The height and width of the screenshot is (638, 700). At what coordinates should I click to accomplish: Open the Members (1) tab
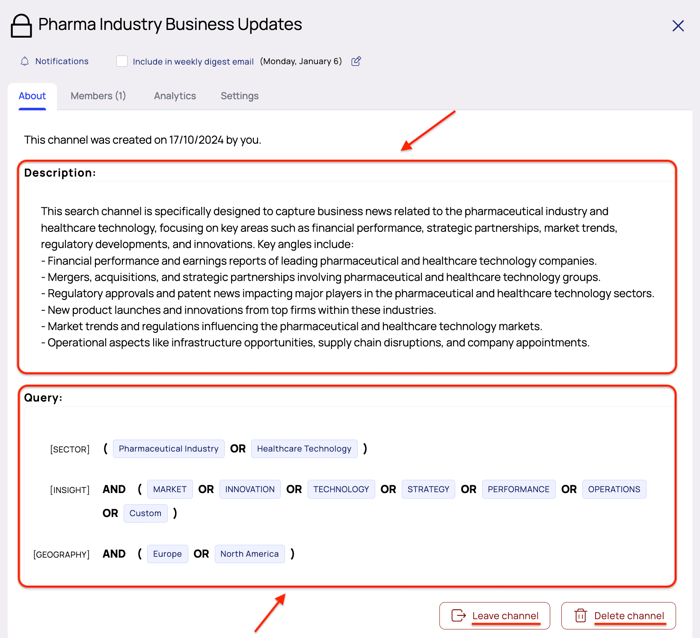pos(98,96)
